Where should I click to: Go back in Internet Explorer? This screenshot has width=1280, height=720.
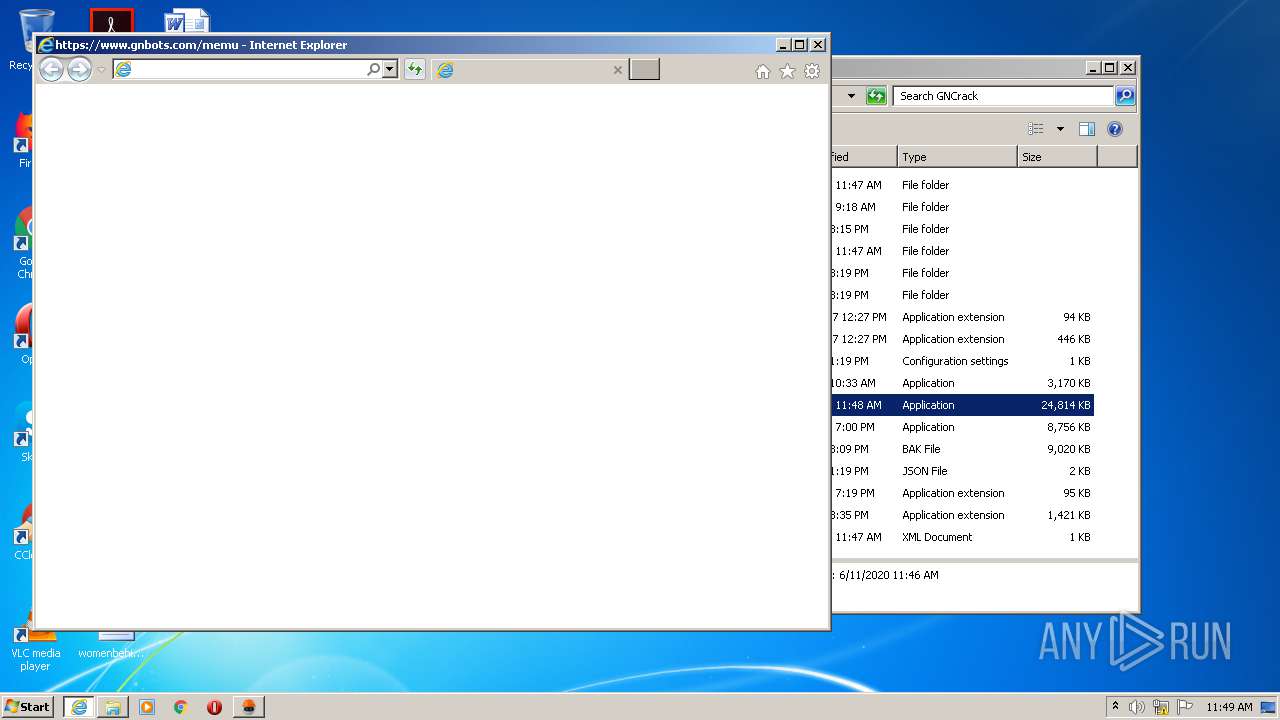[x=51, y=69]
